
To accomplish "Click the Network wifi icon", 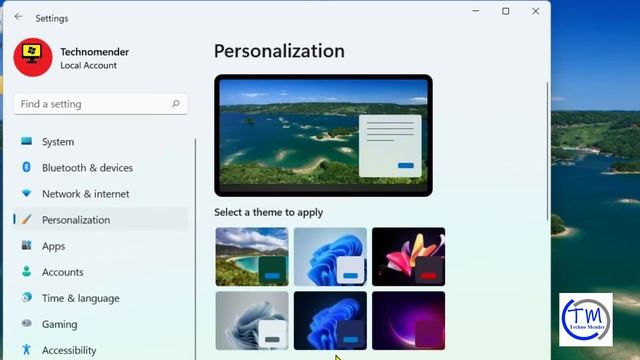I will 27,193.
